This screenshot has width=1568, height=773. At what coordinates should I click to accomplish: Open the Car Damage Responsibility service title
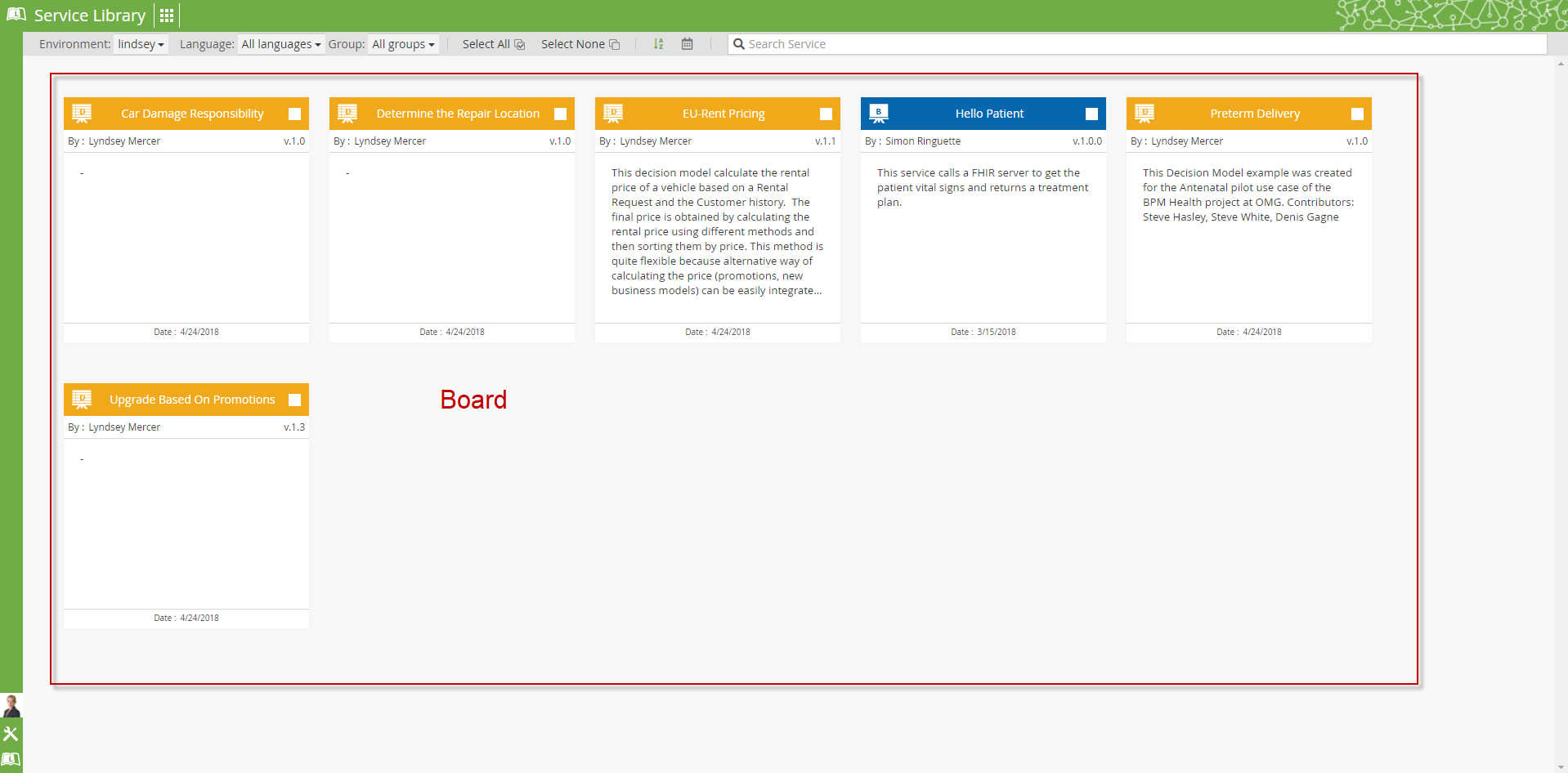coord(192,114)
